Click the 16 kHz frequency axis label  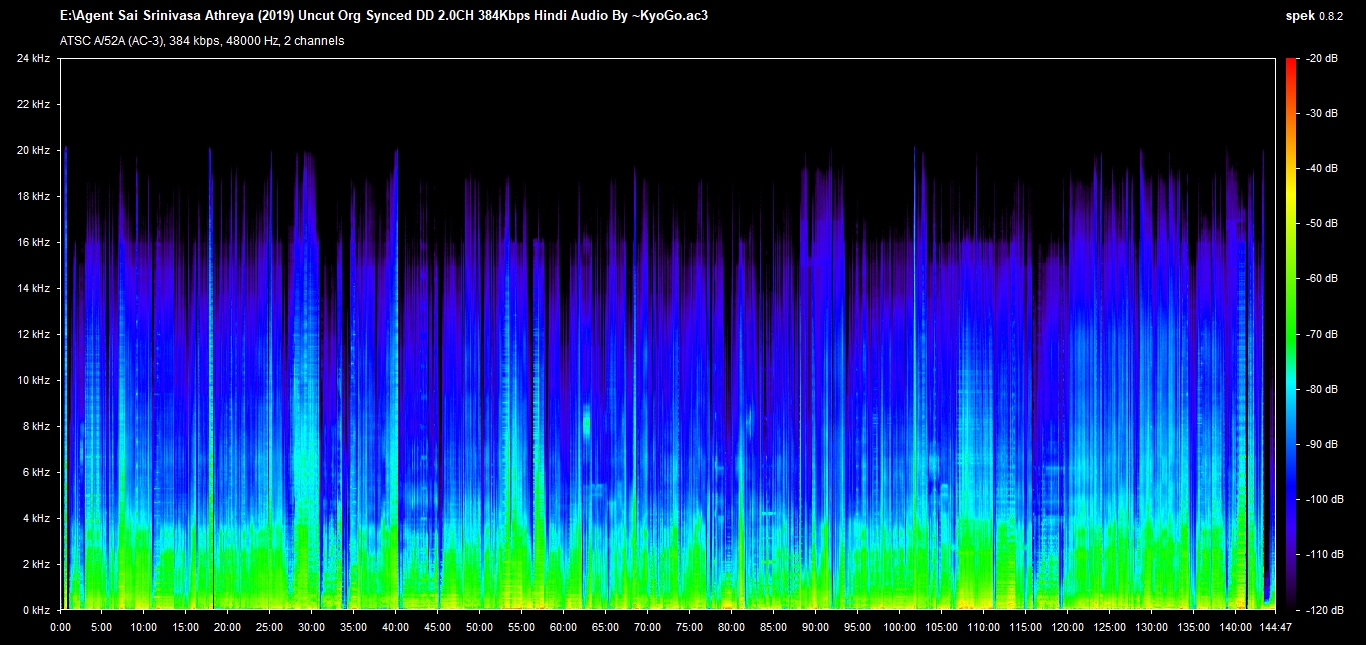(x=33, y=242)
